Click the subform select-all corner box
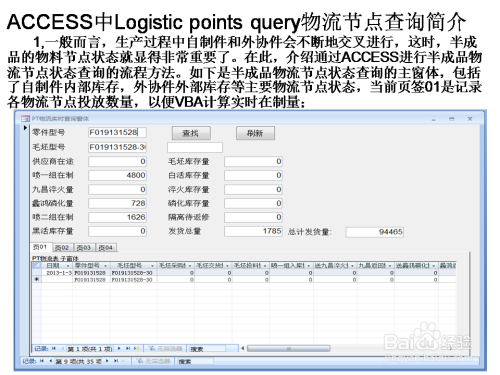The height and width of the screenshot is (375, 500). click(x=36, y=265)
